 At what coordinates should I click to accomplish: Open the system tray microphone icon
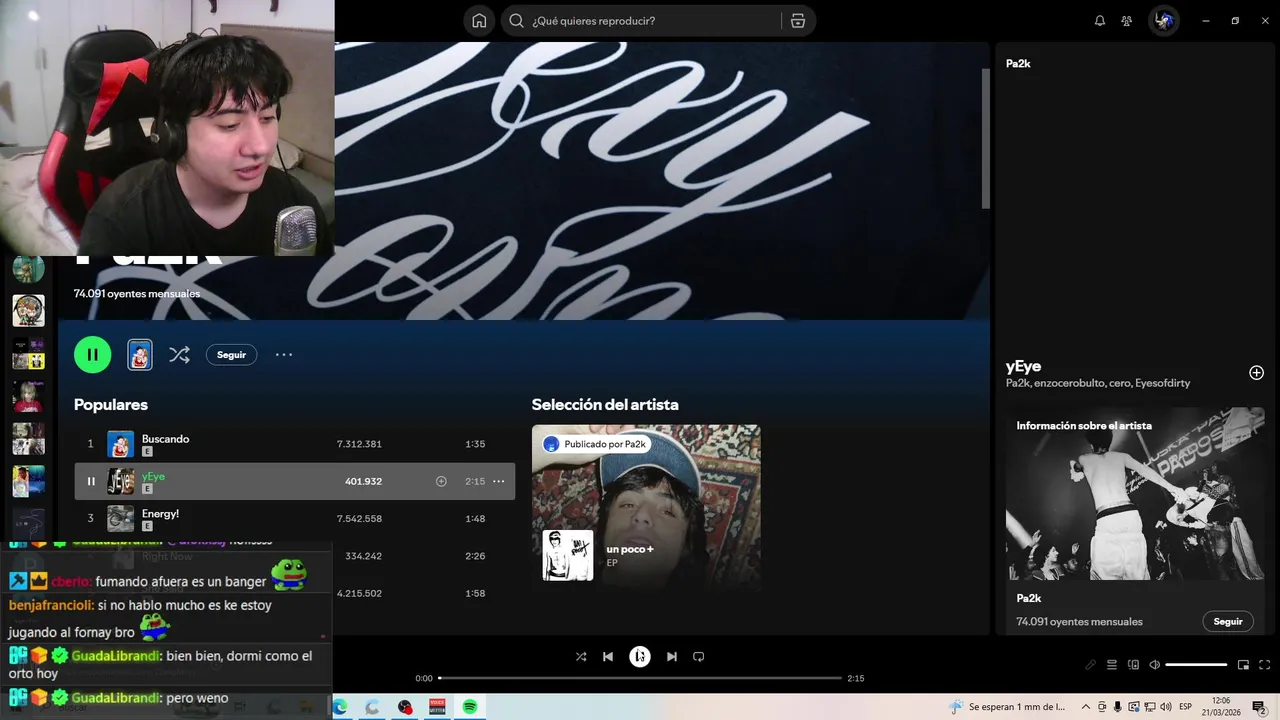tap(1118, 707)
